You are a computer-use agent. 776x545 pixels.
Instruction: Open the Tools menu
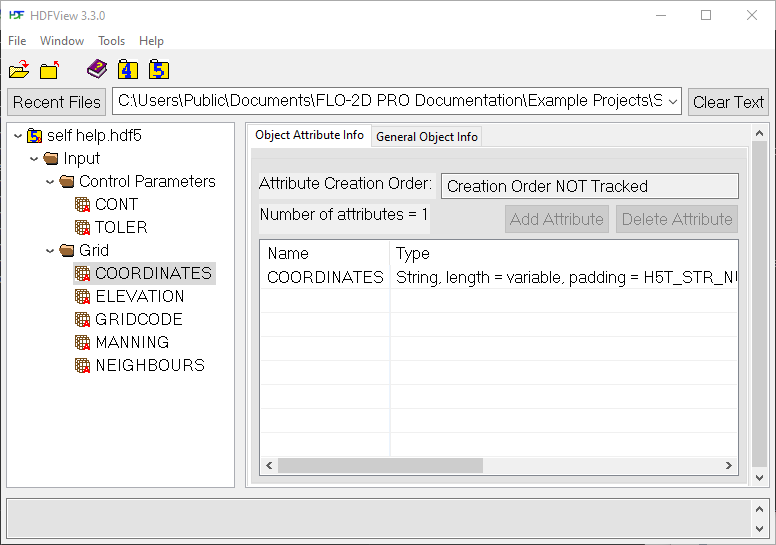111,41
